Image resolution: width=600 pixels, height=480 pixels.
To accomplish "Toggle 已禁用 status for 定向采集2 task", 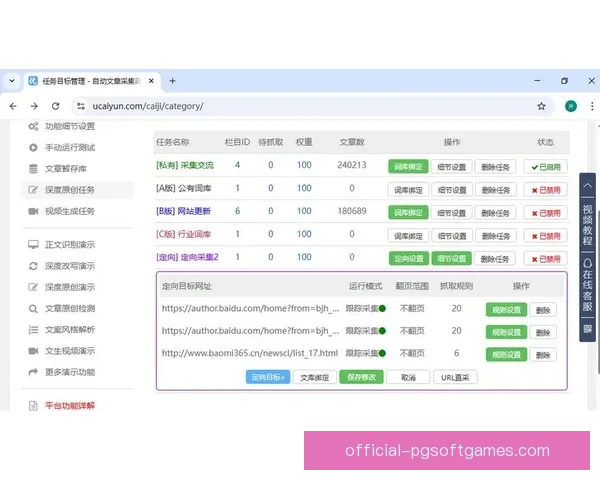I will (x=546, y=259).
